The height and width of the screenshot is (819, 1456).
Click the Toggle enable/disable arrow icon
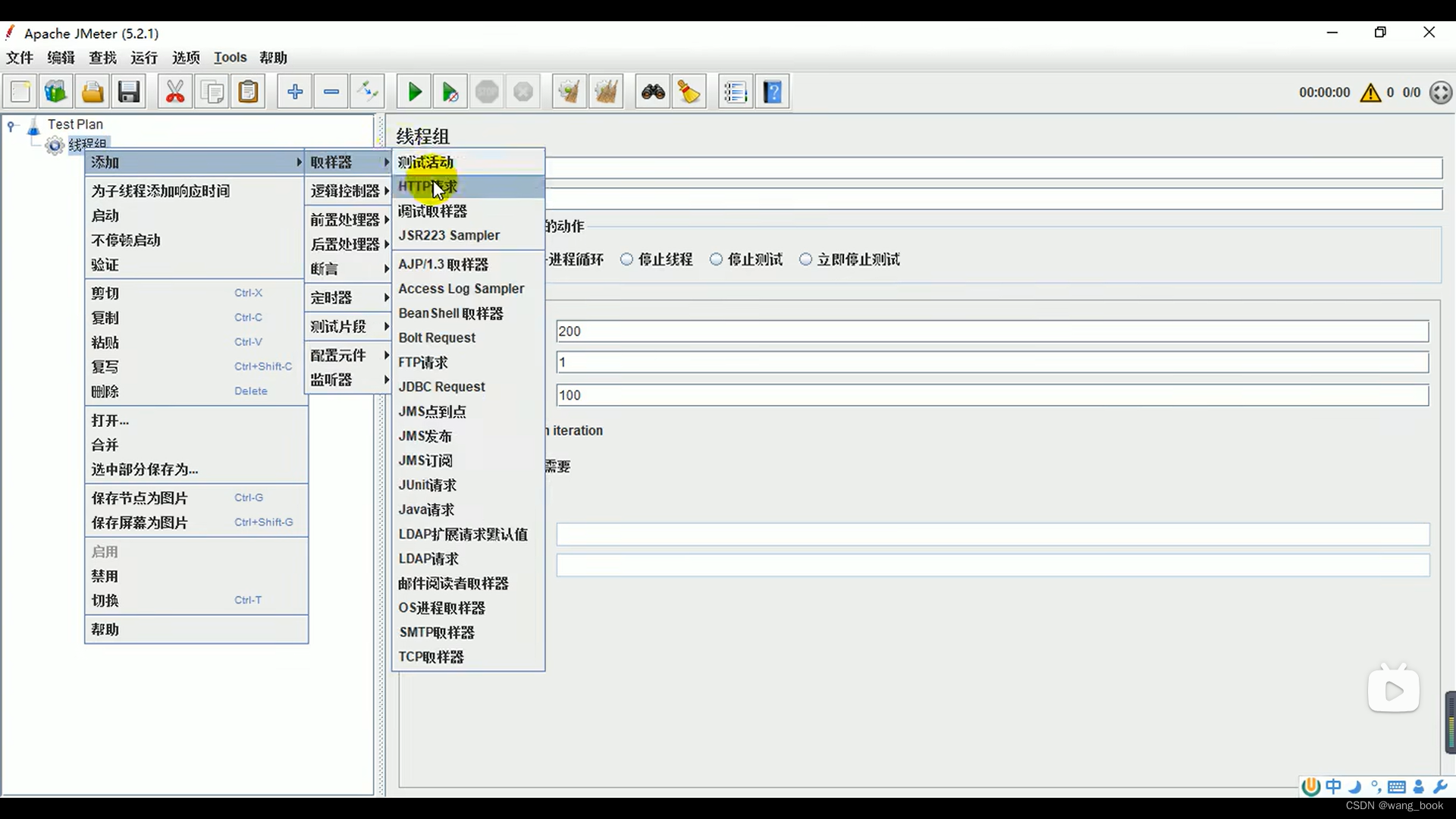(368, 93)
